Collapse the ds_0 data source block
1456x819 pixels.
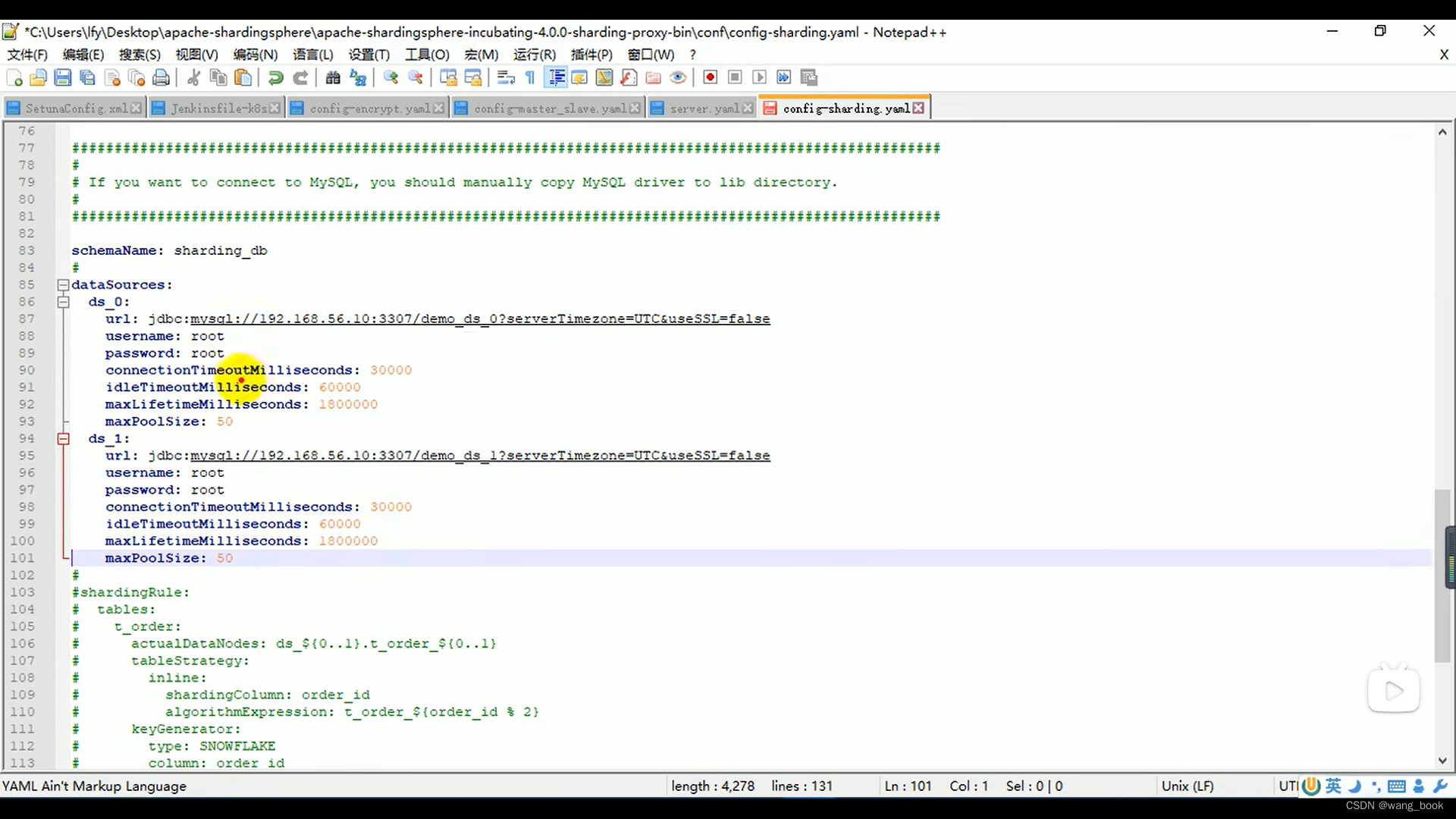coord(63,302)
